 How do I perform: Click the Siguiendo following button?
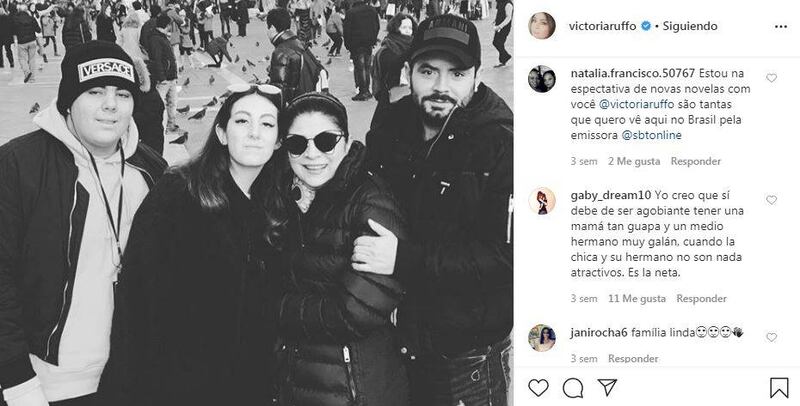point(690,27)
